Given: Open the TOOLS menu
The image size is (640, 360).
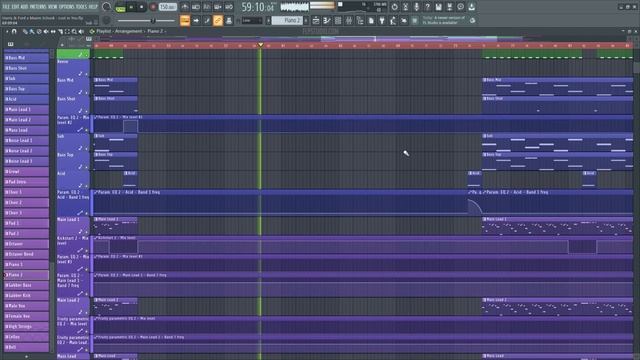Looking at the screenshot, I should coord(81,7).
